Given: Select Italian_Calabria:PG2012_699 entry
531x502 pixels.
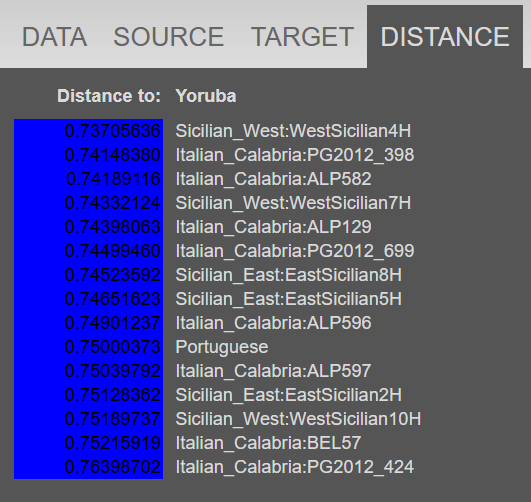Looking at the screenshot, I should pos(295,251).
